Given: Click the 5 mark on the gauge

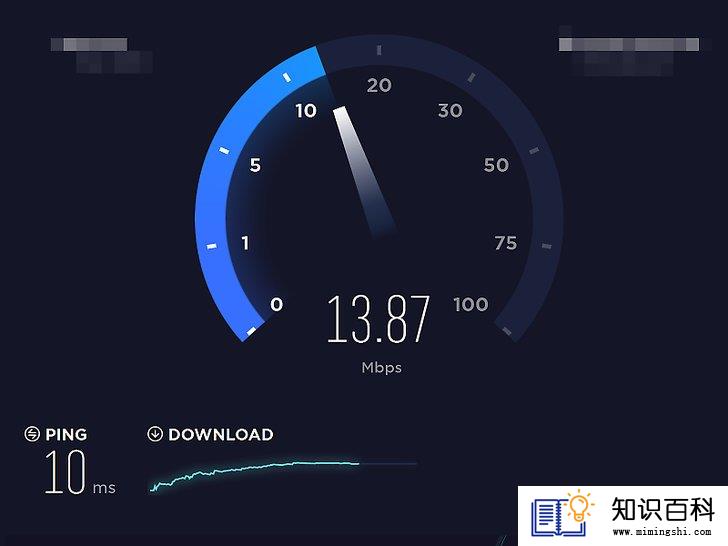Looking at the screenshot, I should (255, 165).
